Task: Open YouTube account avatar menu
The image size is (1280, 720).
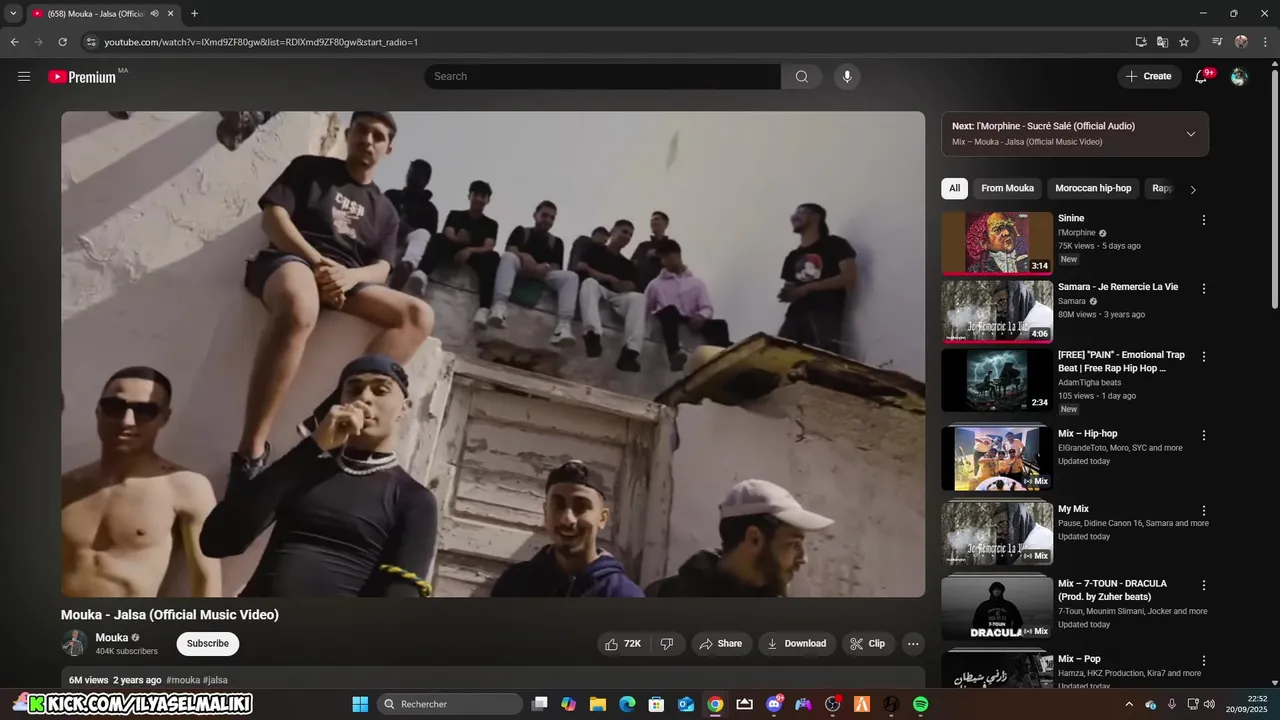Action: pyautogui.click(x=1239, y=76)
